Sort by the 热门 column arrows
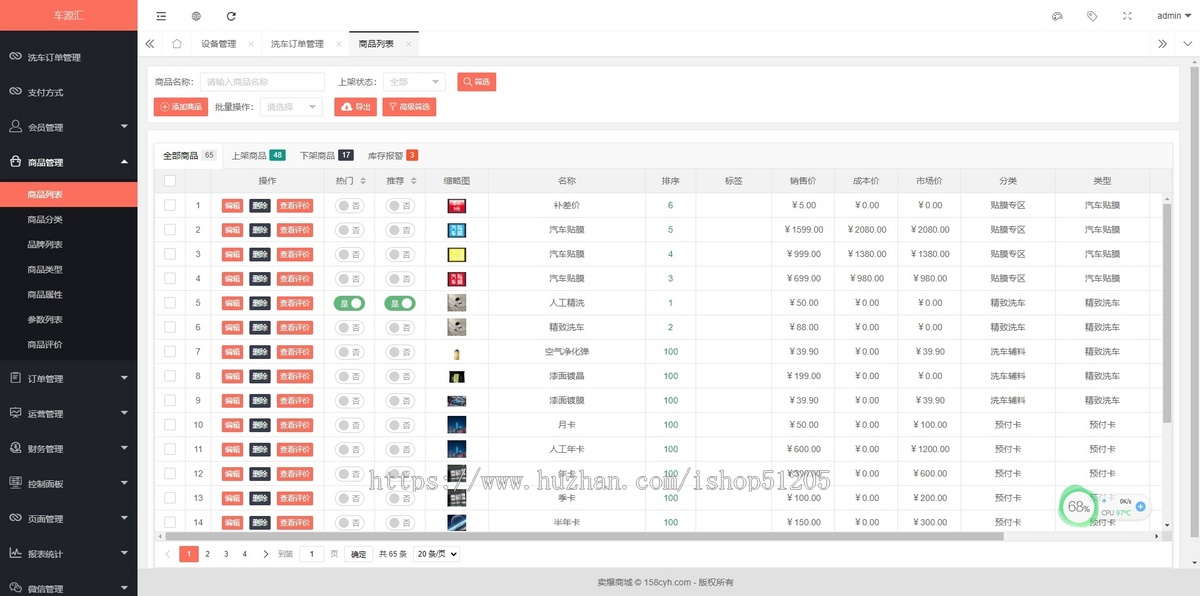This screenshot has height=596, width=1200. click(364, 181)
